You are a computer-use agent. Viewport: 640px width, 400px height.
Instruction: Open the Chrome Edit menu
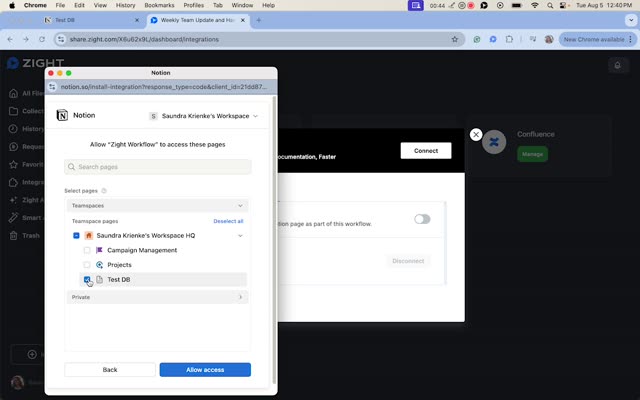79,5
